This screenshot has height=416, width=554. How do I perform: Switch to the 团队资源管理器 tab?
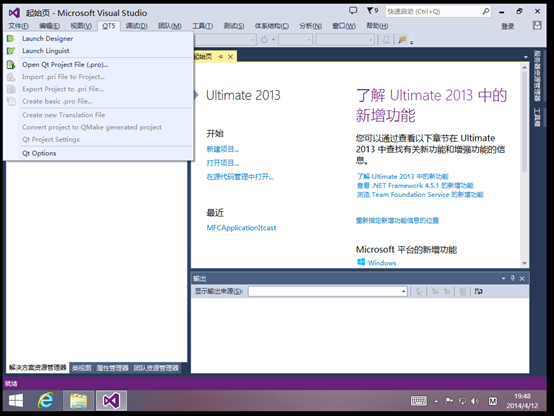click(x=156, y=368)
